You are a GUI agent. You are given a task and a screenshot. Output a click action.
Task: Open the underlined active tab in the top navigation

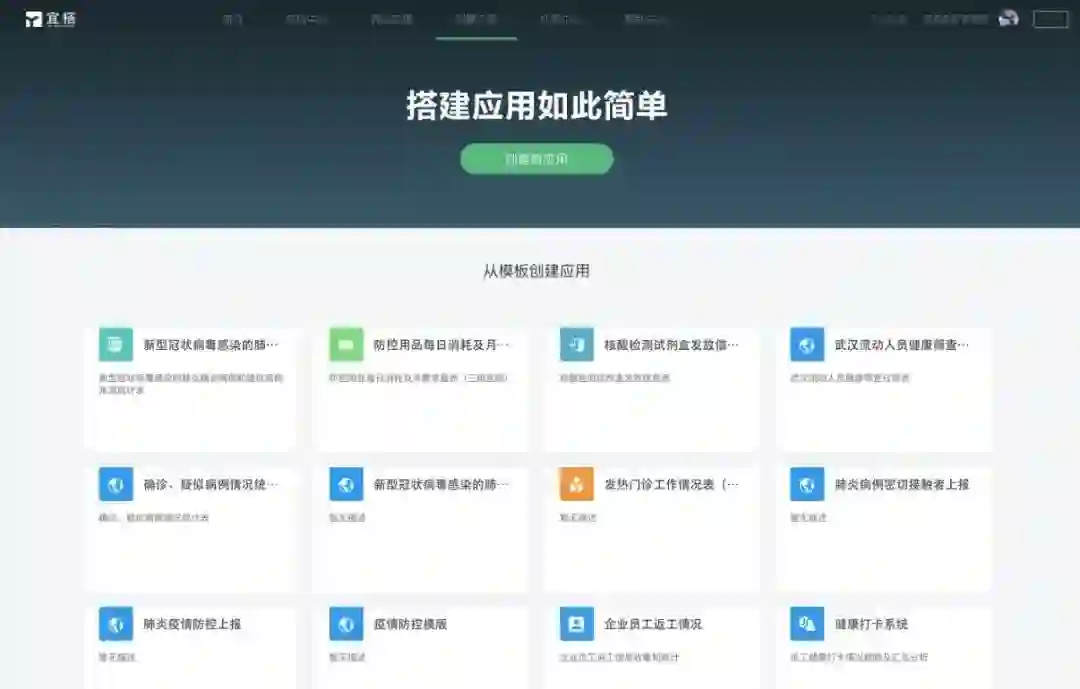point(476,19)
